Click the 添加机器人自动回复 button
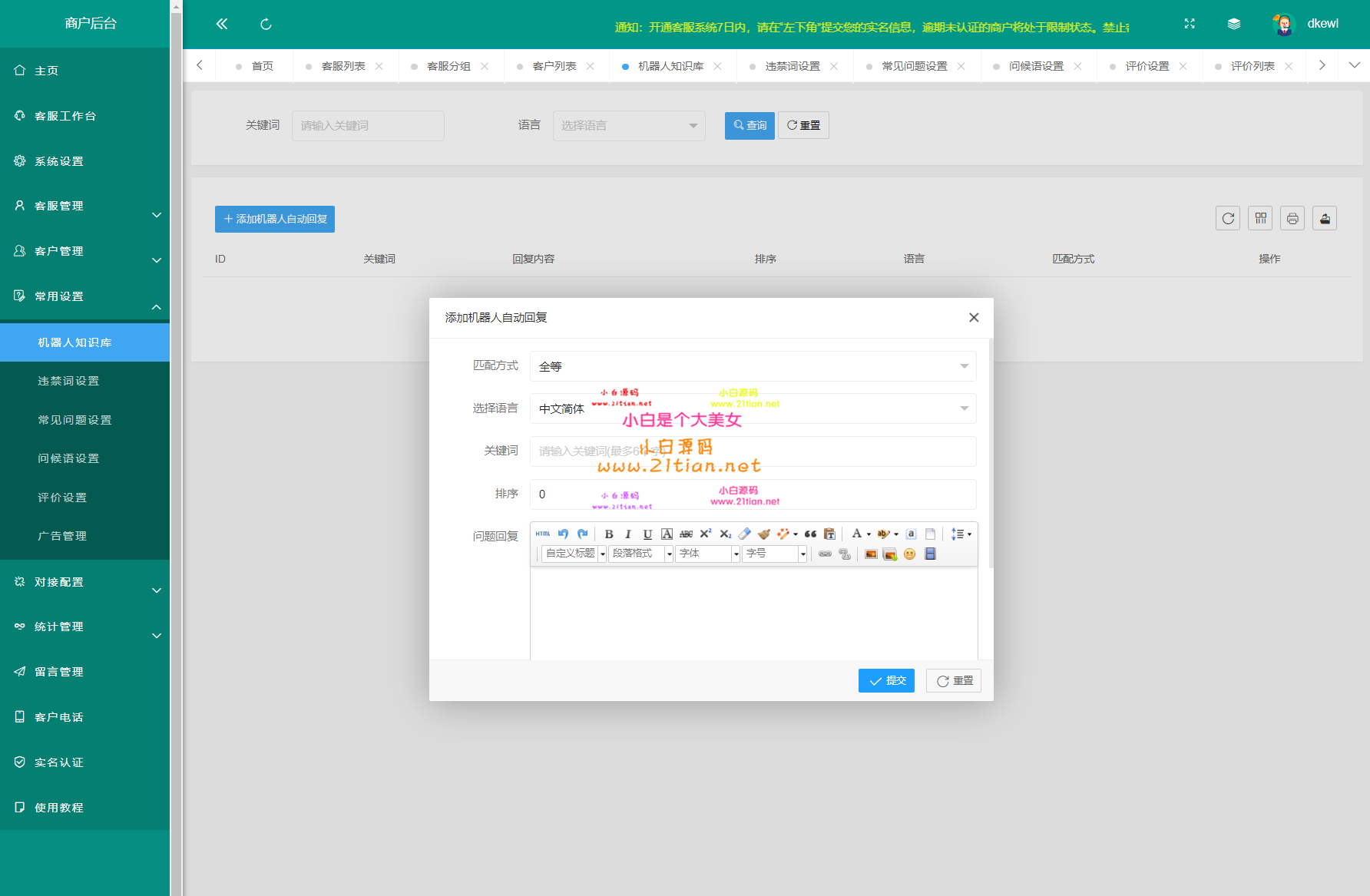 (x=274, y=219)
